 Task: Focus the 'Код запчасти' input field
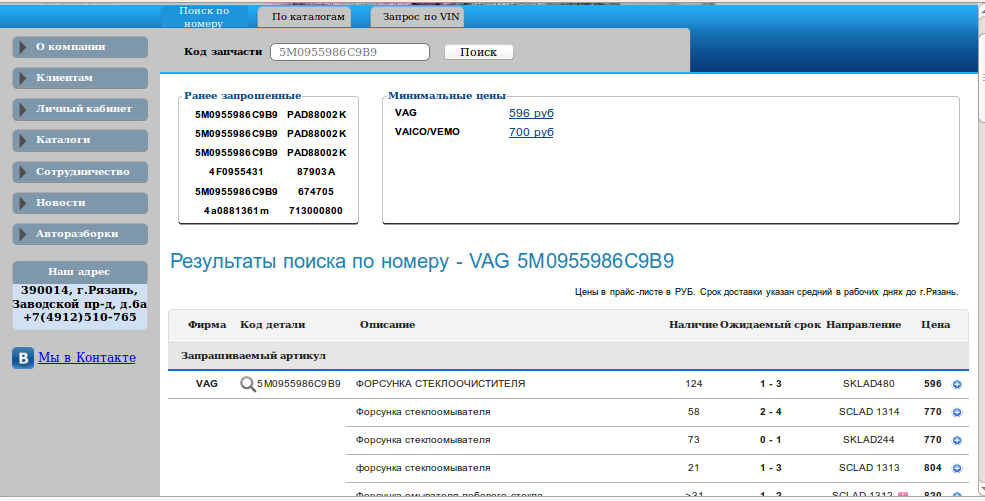click(350, 52)
